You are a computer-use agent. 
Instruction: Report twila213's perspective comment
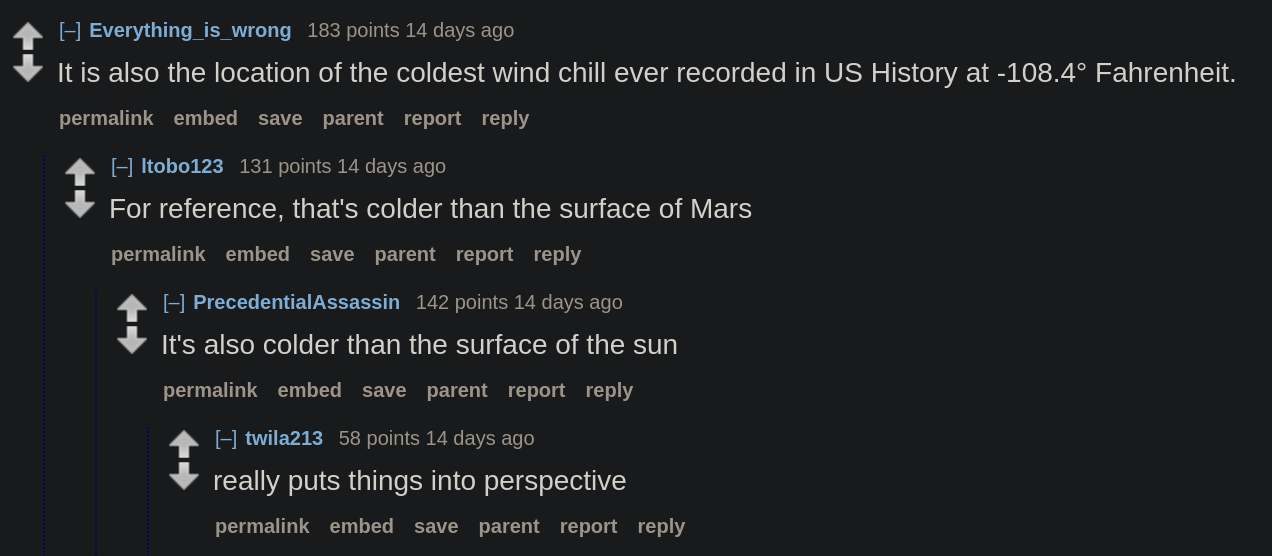pyautogui.click(x=588, y=526)
